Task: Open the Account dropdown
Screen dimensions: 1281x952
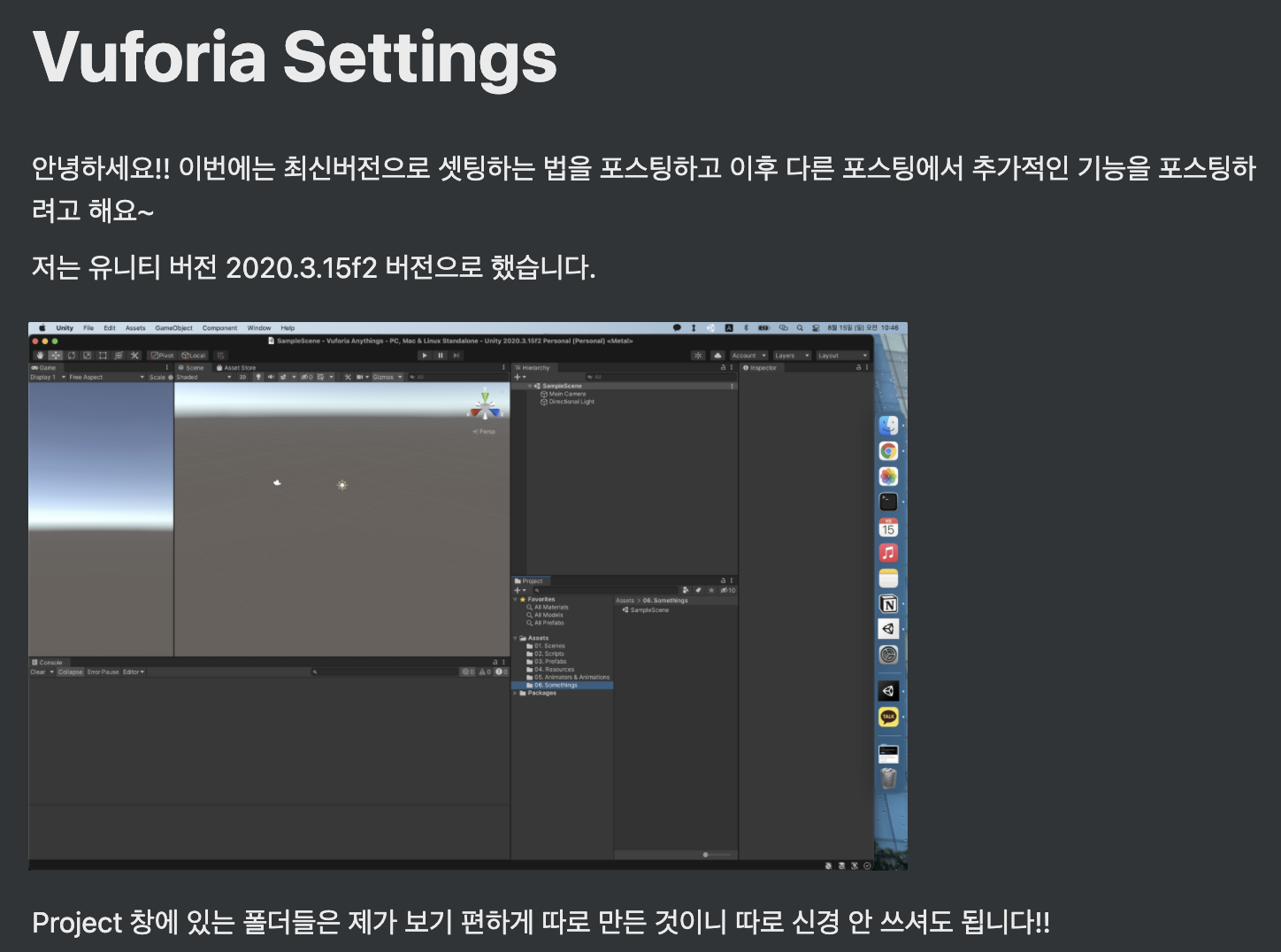Action: click(x=748, y=355)
